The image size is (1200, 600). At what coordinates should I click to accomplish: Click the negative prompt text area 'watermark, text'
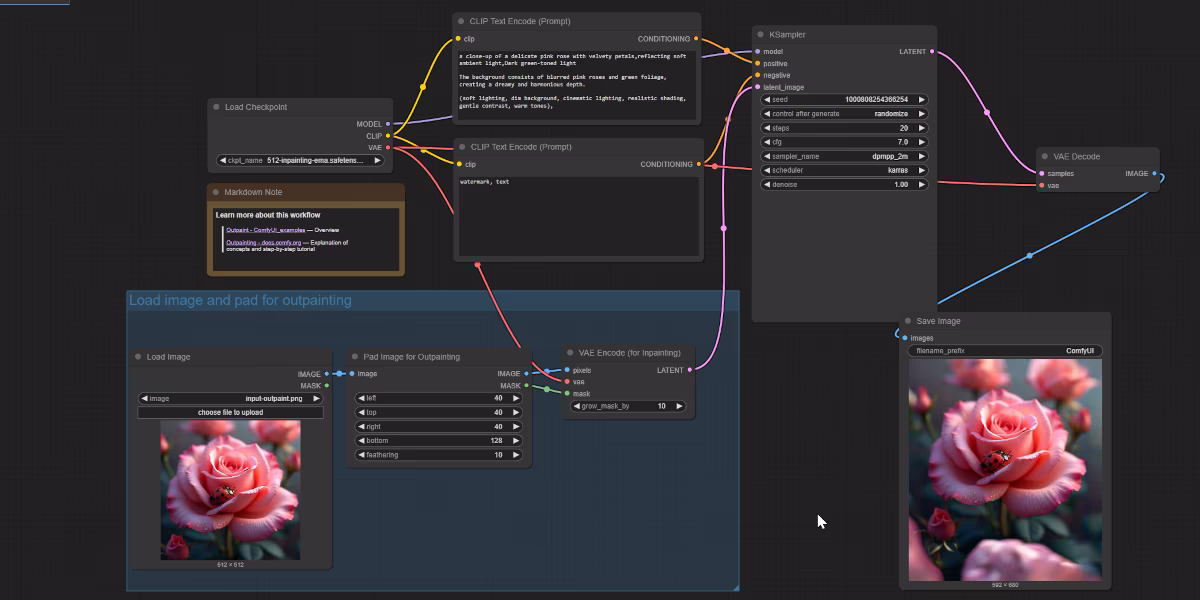577,215
